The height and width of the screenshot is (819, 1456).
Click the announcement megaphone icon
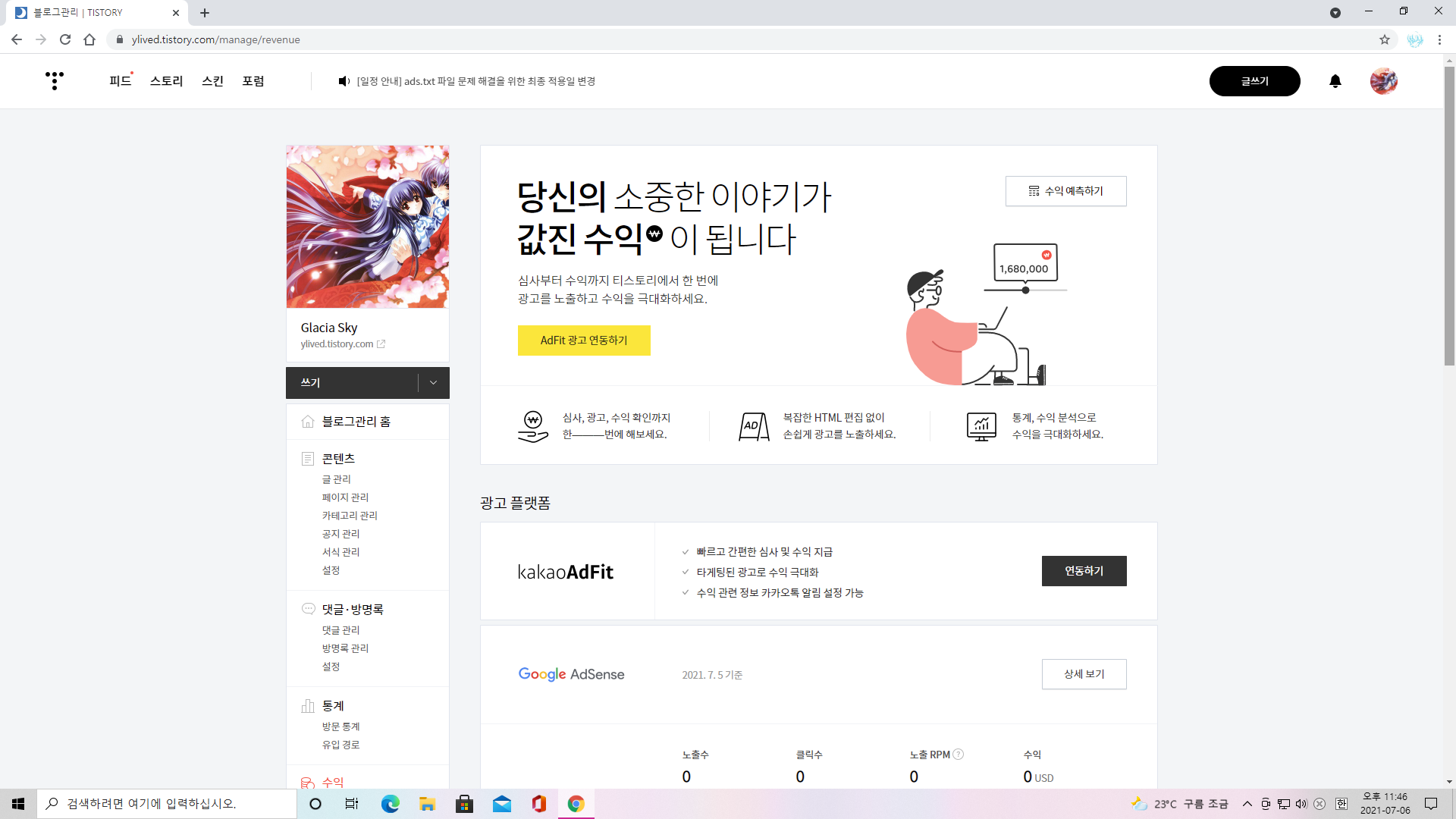[x=344, y=81]
